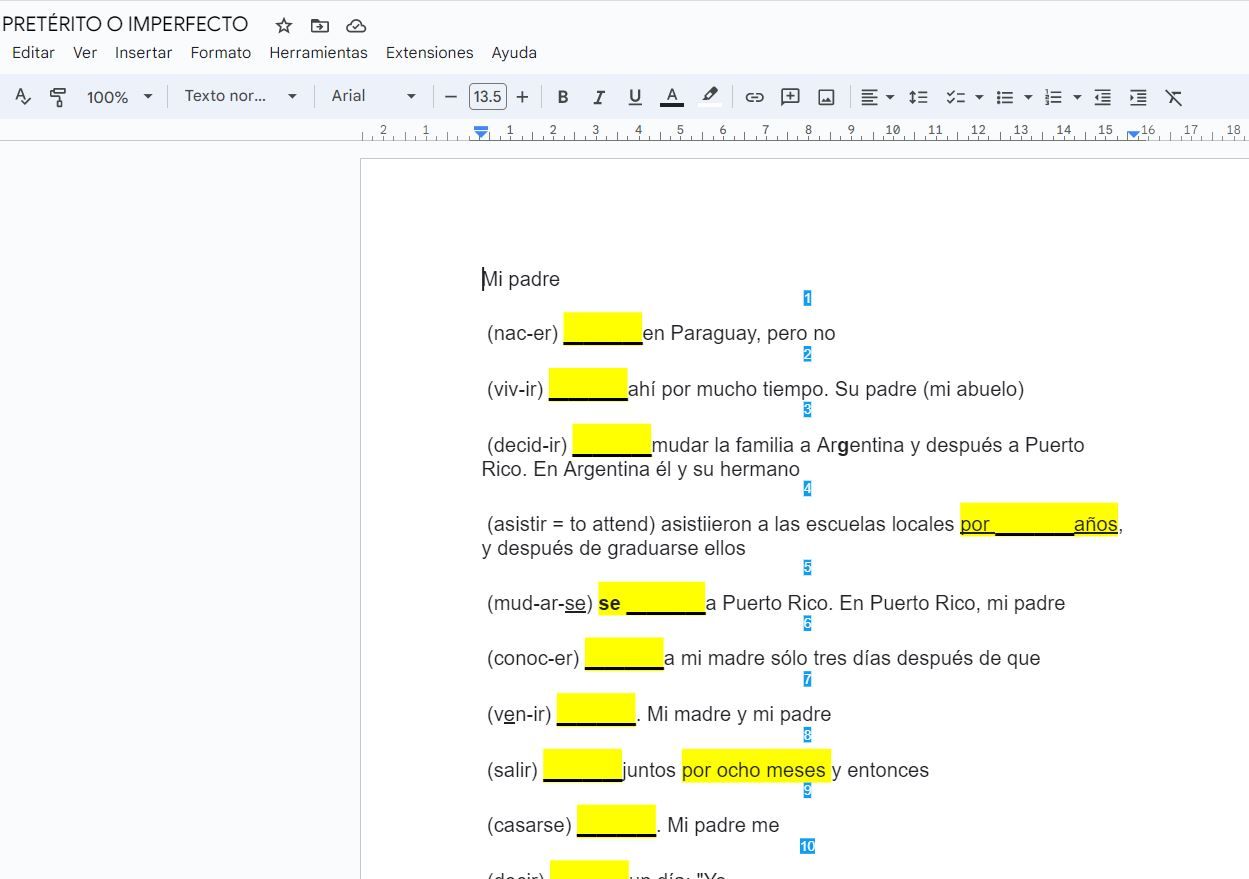Open the Arial font dropdown

[x=373, y=97]
